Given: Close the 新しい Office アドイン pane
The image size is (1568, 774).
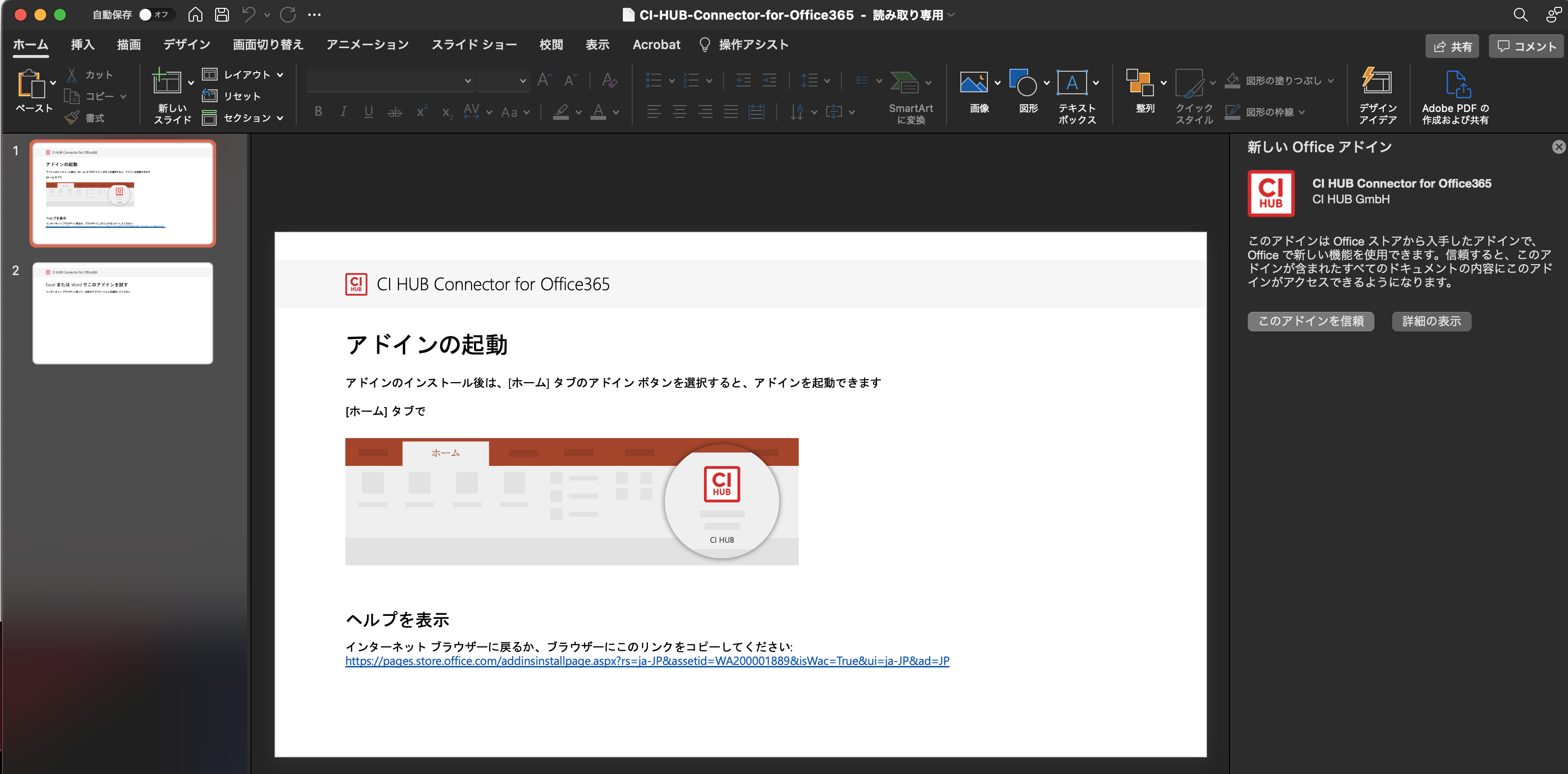Looking at the screenshot, I should [x=1558, y=147].
